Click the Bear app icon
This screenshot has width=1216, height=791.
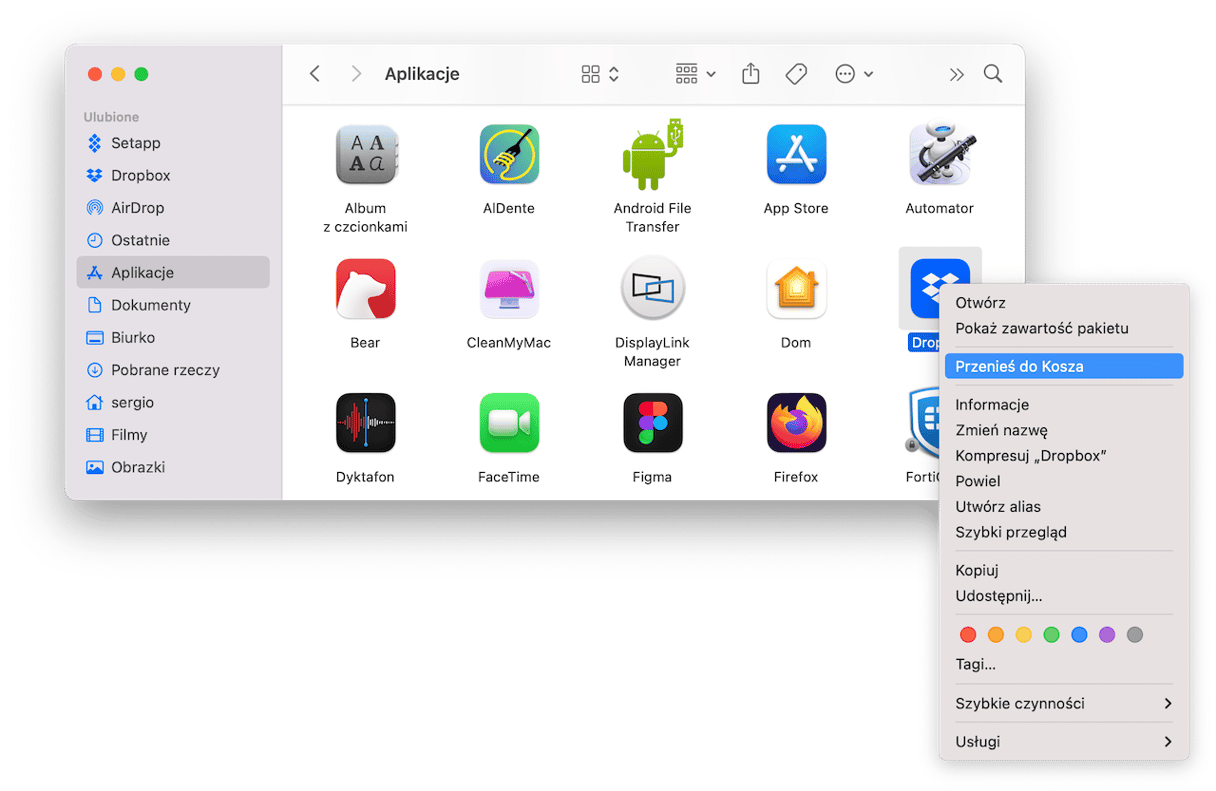pyautogui.click(x=365, y=289)
